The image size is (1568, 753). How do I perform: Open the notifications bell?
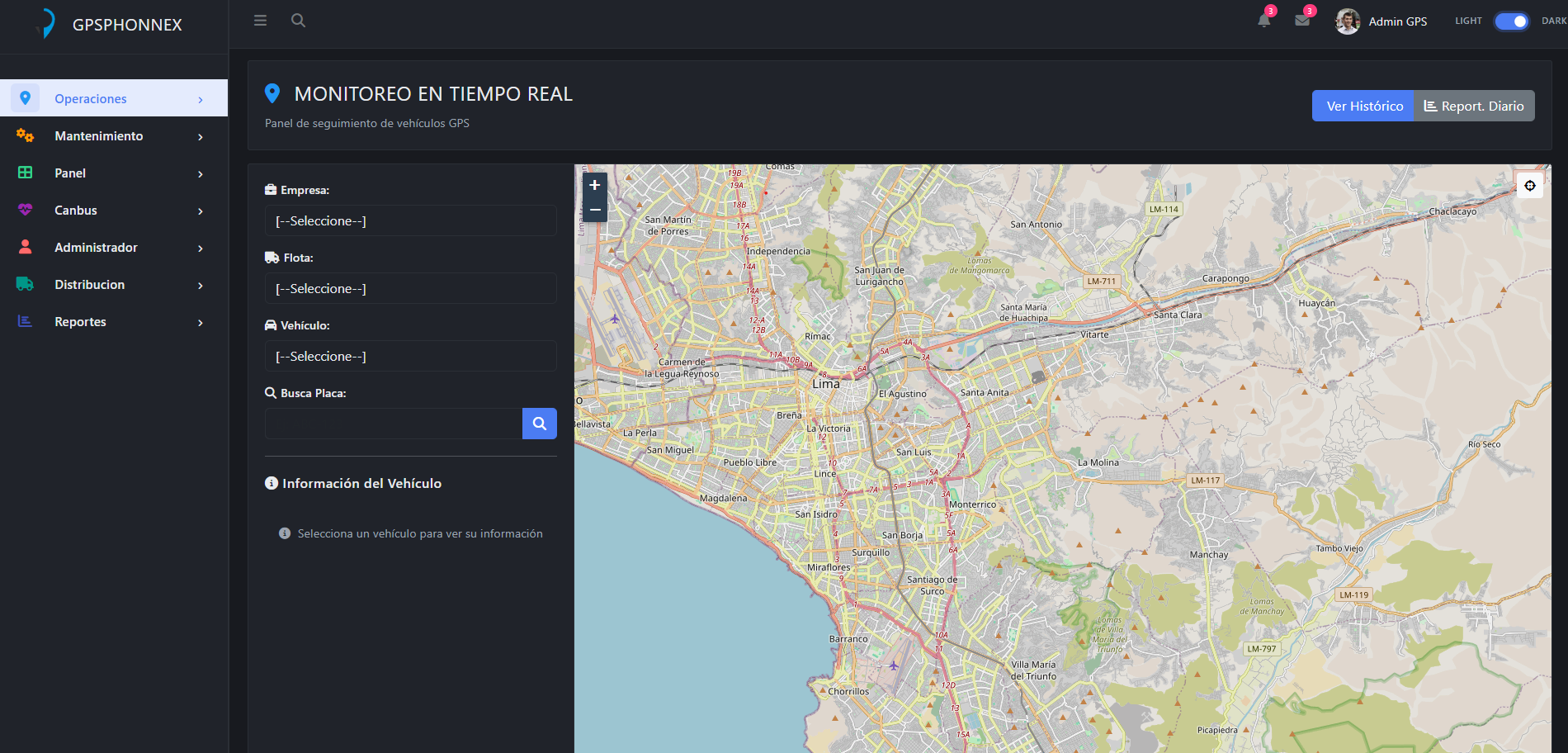tap(1263, 21)
